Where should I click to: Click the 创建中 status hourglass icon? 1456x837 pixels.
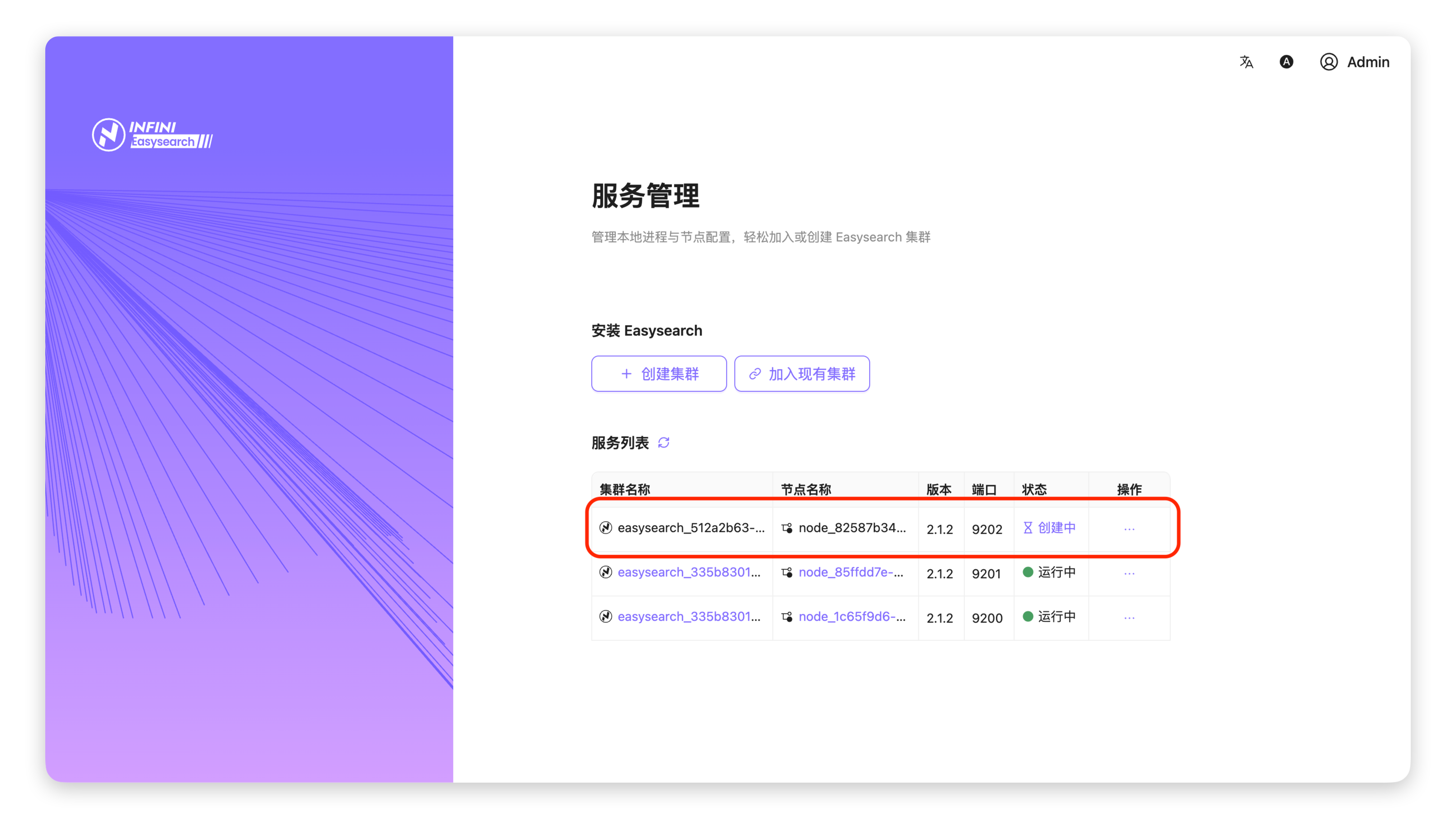click(x=1028, y=528)
